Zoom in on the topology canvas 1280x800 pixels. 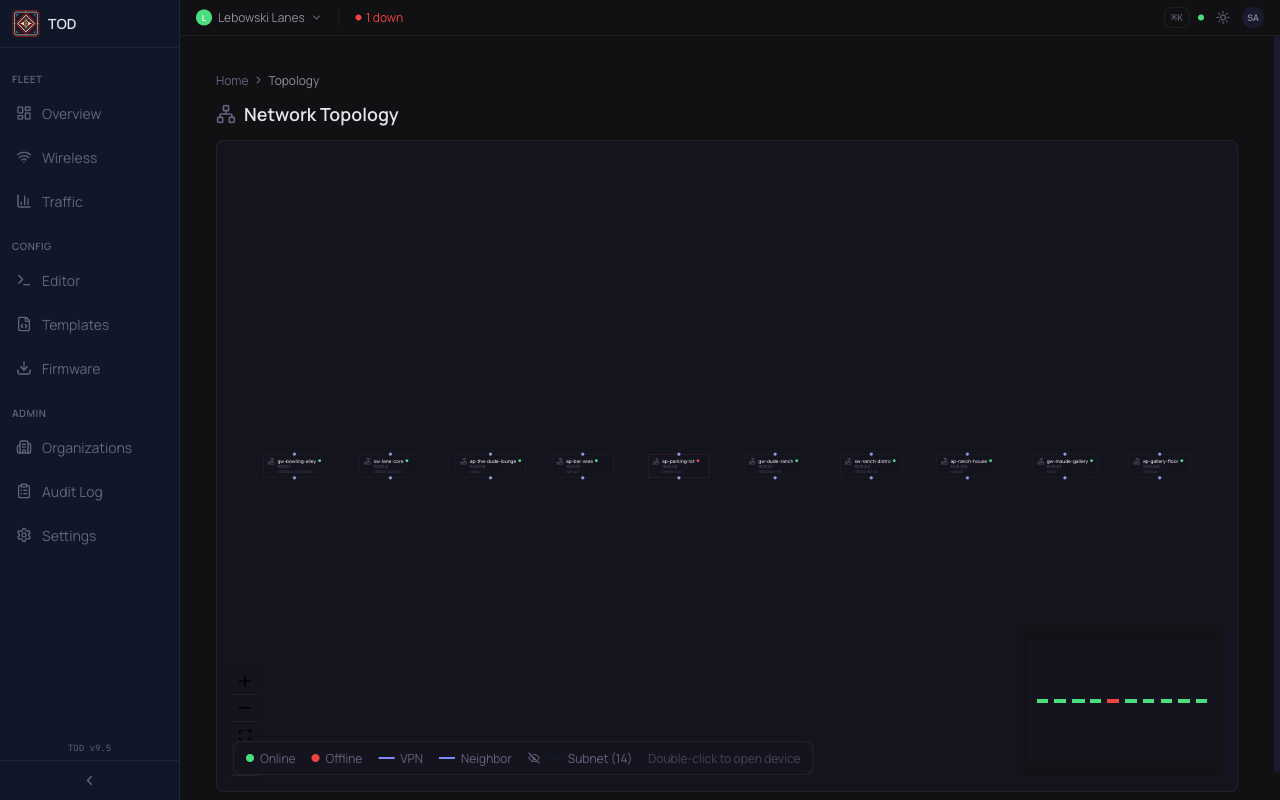(x=245, y=681)
